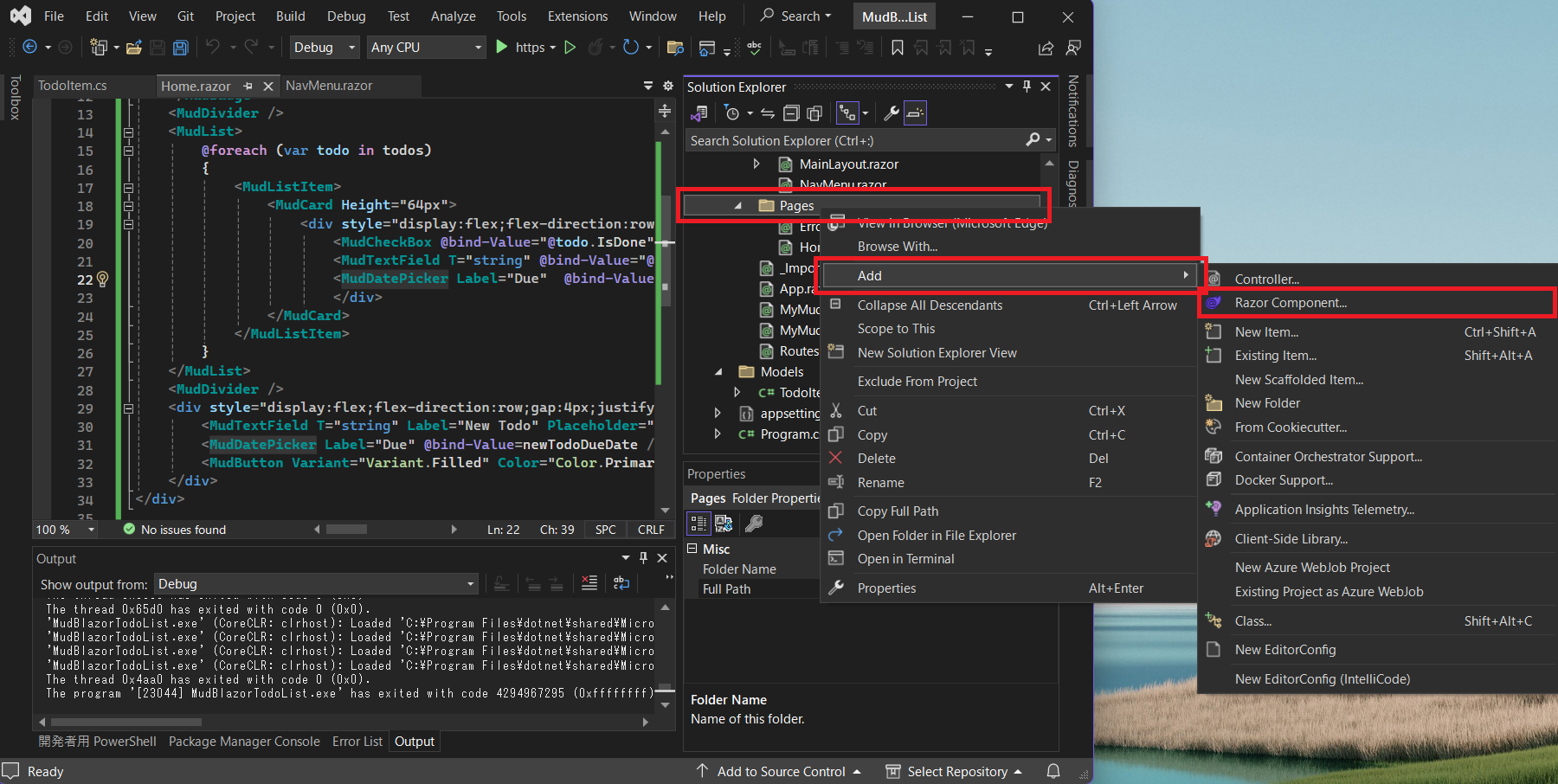Click Add to Source Control button

(778, 771)
